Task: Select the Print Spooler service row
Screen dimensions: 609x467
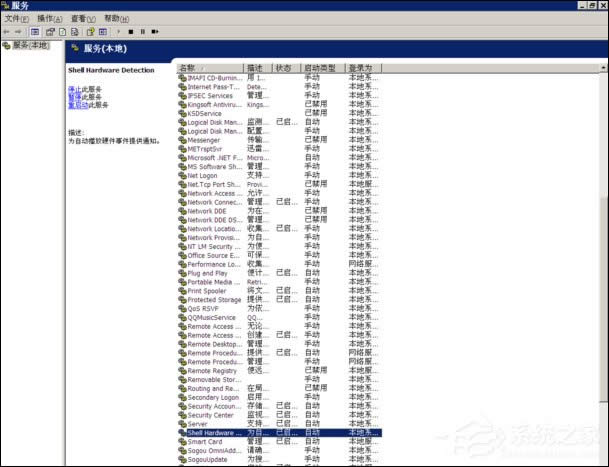Action: coord(214,290)
